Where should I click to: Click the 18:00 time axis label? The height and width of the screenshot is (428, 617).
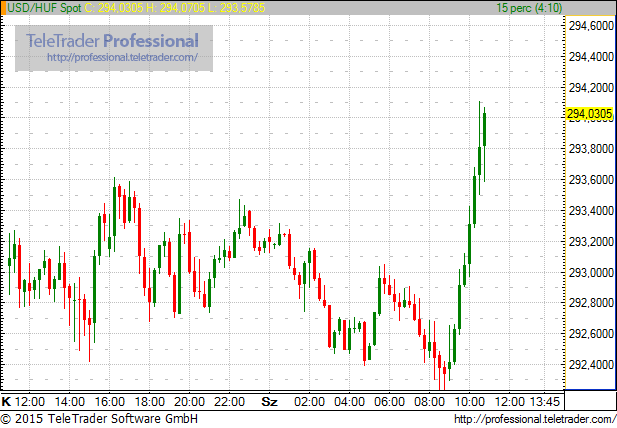point(150,402)
